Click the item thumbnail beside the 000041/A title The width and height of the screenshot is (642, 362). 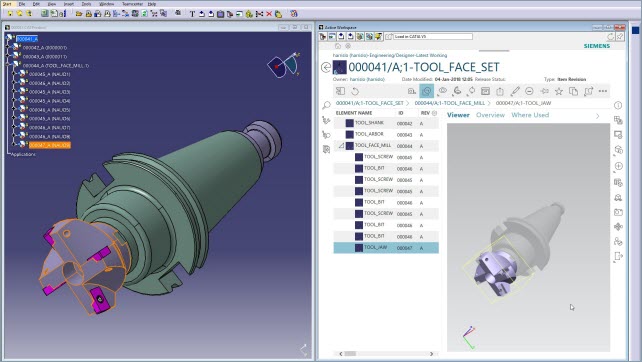339,67
